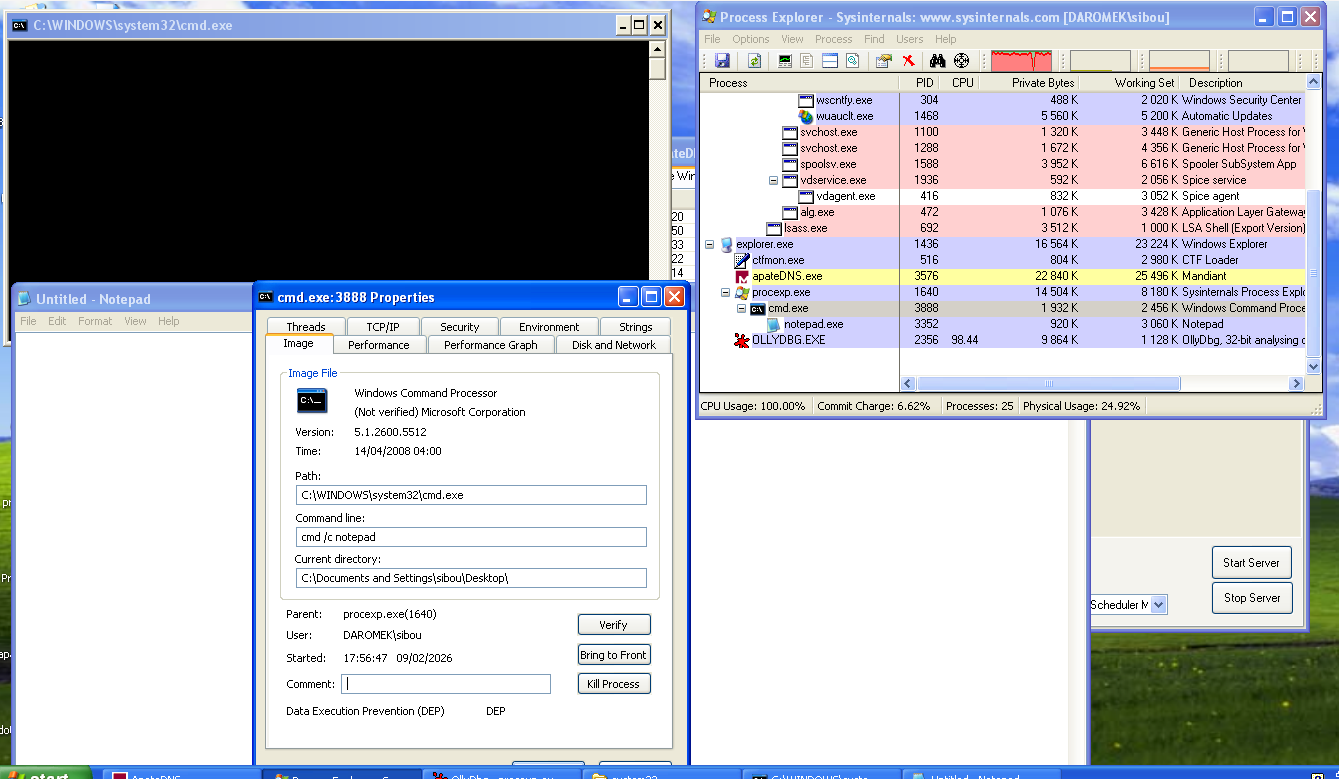Click the binoculars Find Handle or DLL icon

tap(937, 61)
